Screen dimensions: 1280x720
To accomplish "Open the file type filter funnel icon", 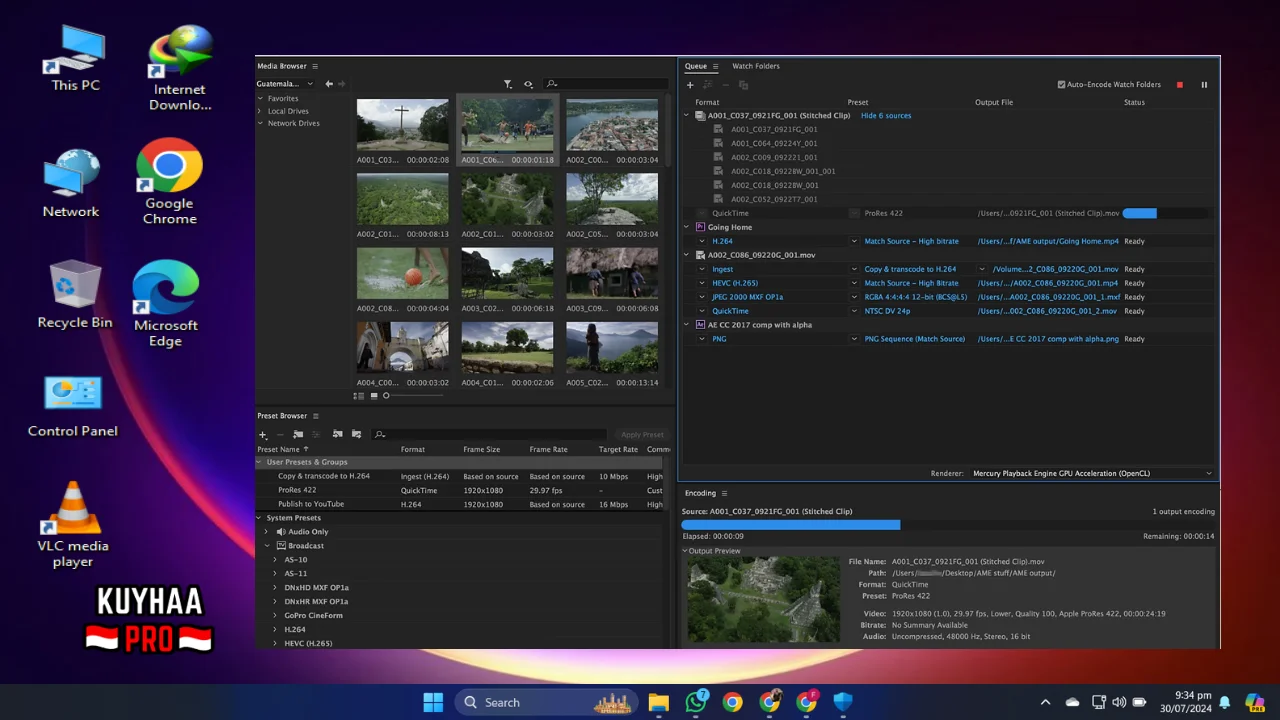I will click(x=508, y=84).
